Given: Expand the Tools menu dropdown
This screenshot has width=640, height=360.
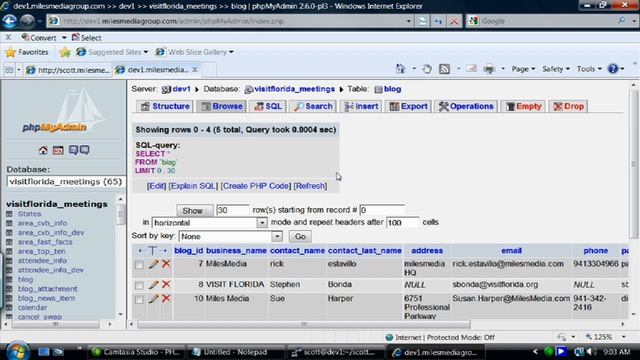Looking at the screenshot, I should 589,69.
